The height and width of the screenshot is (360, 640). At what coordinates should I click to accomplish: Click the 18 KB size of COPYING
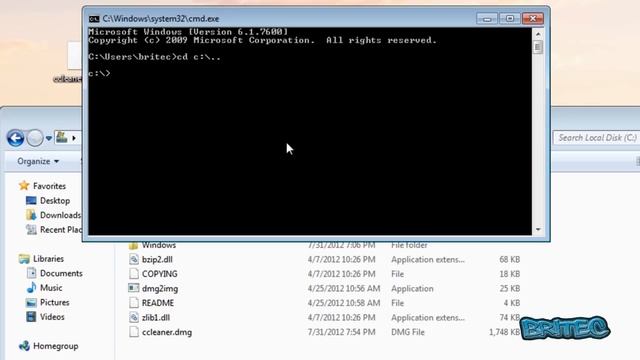click(510, 274)
